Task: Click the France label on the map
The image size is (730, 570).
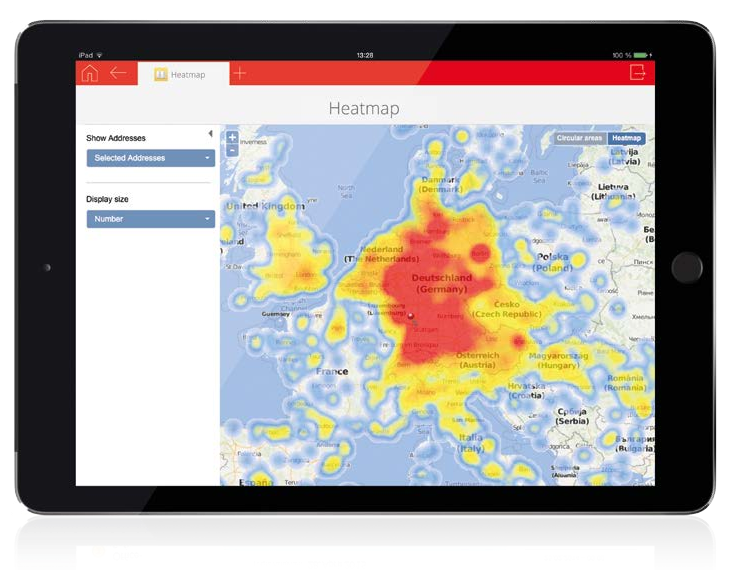Action: [x=332, y=371]
